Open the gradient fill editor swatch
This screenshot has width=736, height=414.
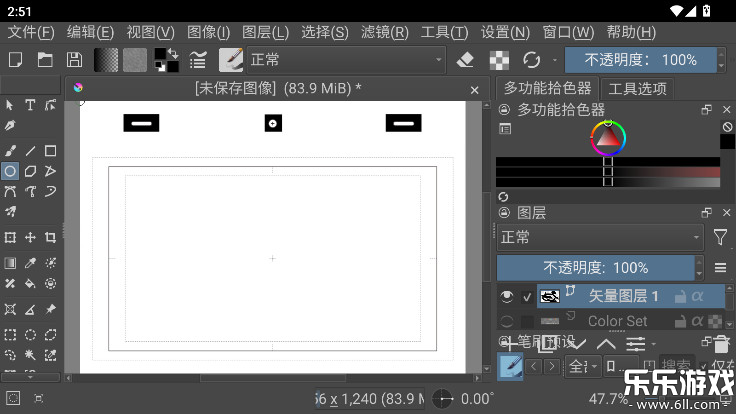coord(105,60)
